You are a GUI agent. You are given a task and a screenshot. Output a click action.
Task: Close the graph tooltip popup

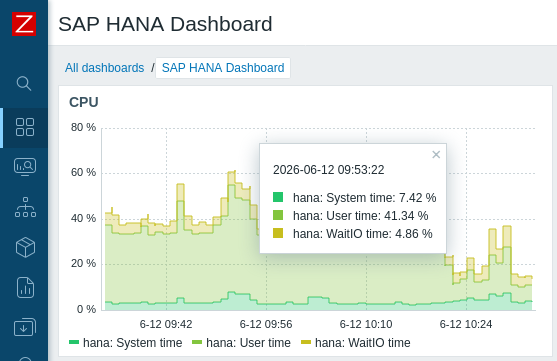[x=436, y=155]
